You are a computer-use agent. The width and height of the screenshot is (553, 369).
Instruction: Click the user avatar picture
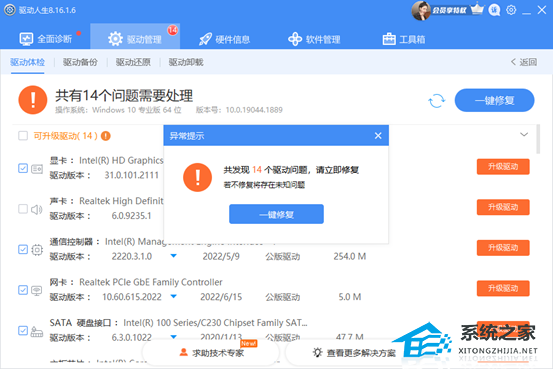click(421, 10)
